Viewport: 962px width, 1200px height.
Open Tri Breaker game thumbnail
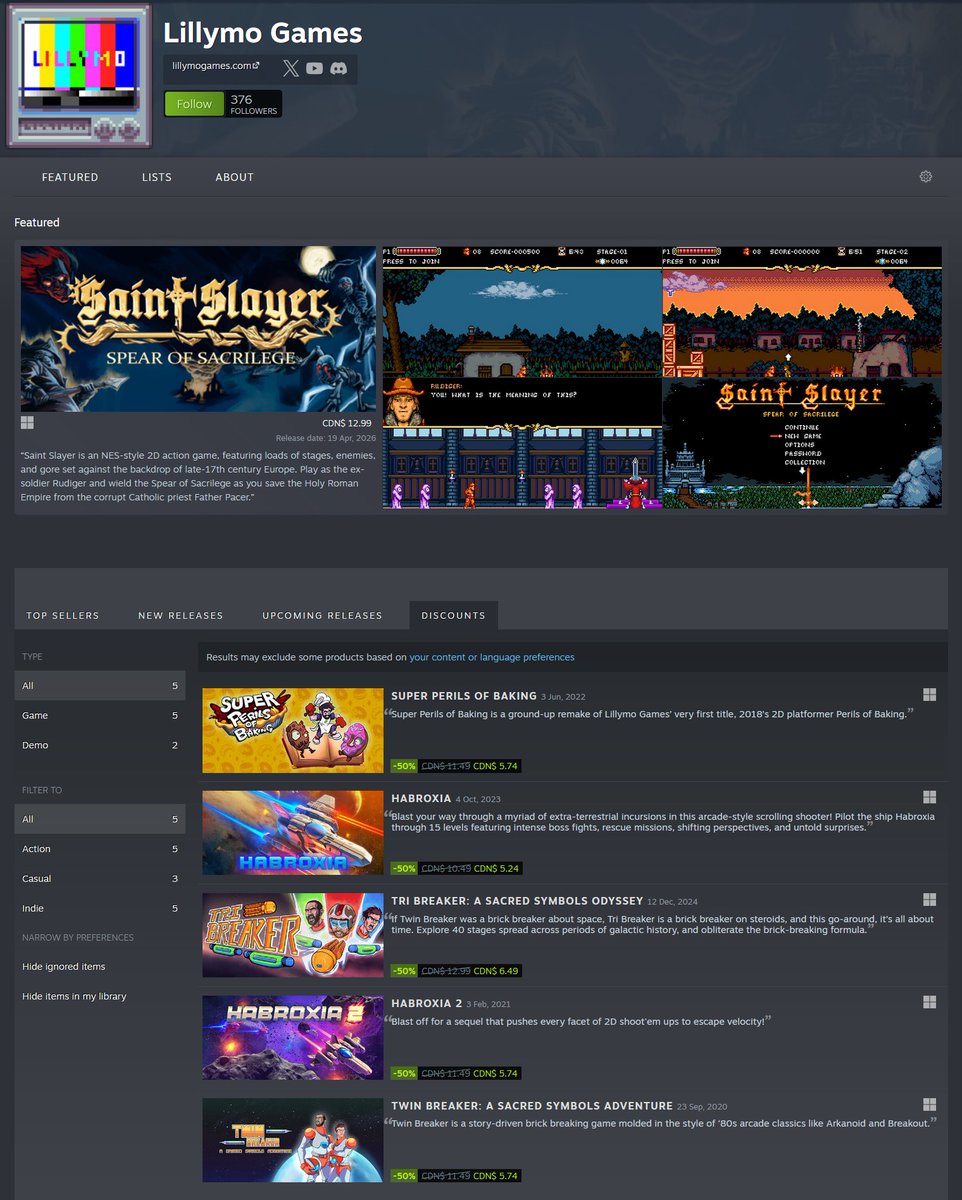click(x=293, y=935)
